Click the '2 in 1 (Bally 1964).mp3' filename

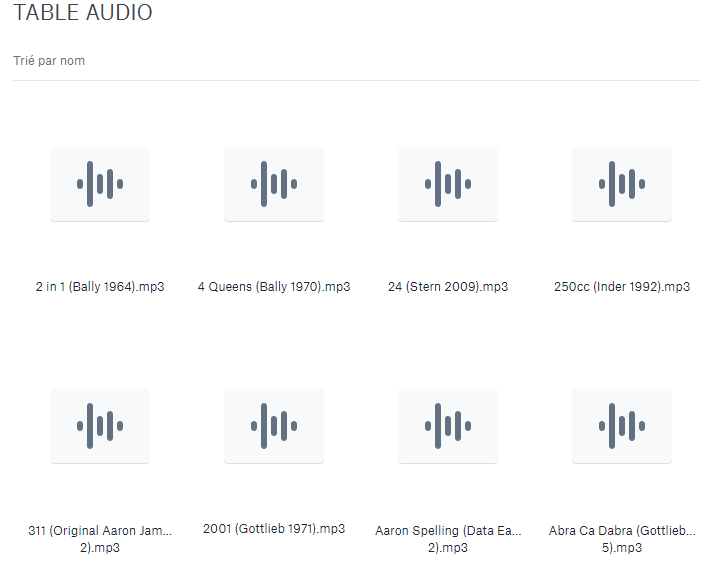[x=100, y=287]
